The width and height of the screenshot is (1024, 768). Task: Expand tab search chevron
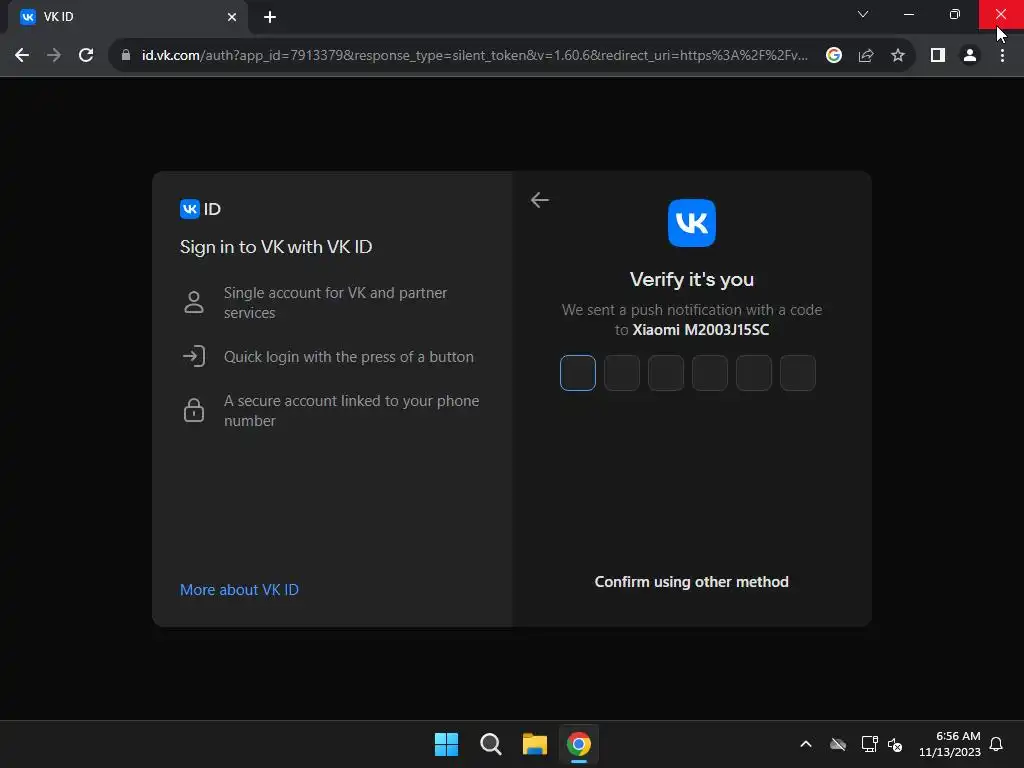pyautogui.click(x=863, y=14)
